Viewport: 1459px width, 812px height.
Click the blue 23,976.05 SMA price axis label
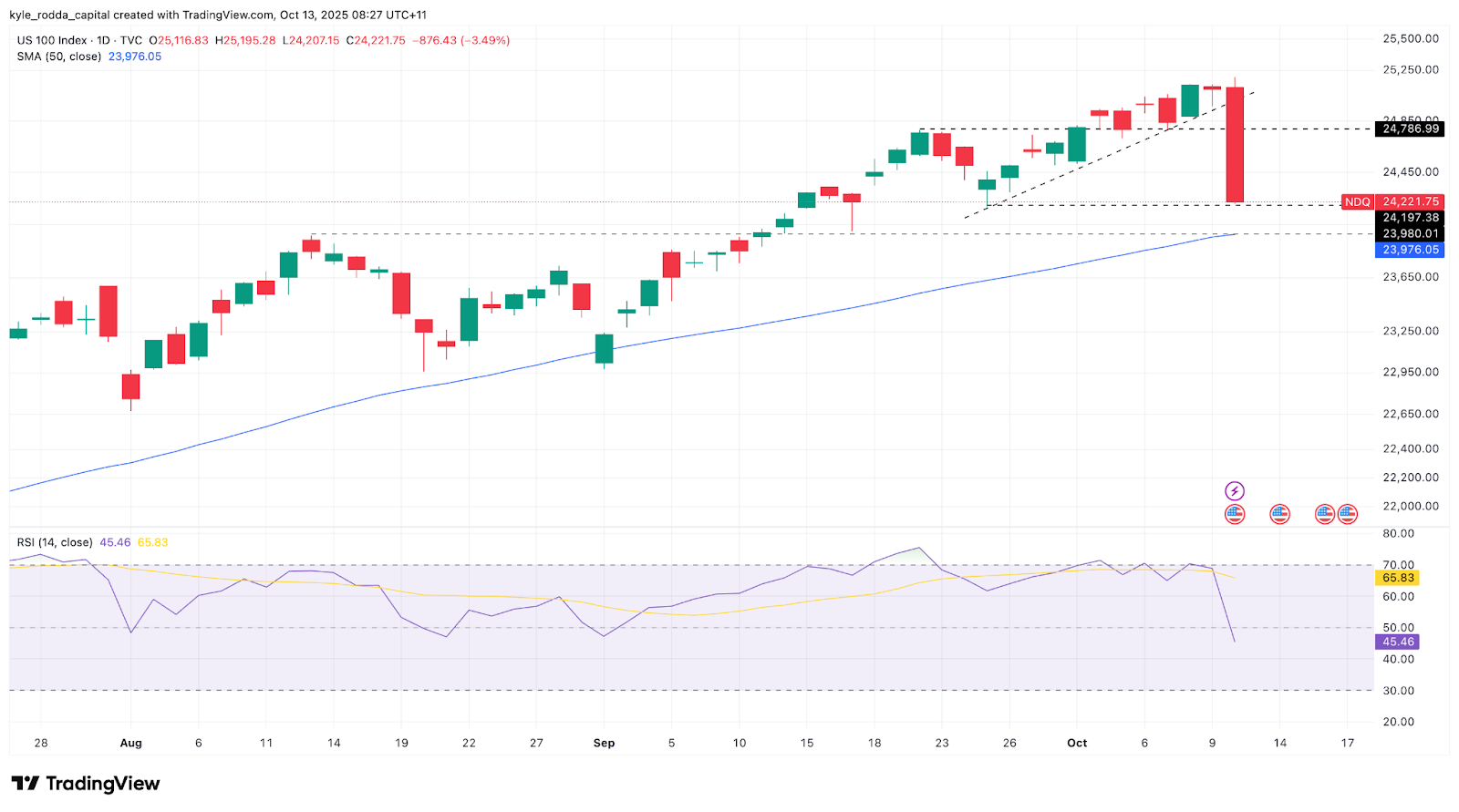click(x=1410, y=250)
